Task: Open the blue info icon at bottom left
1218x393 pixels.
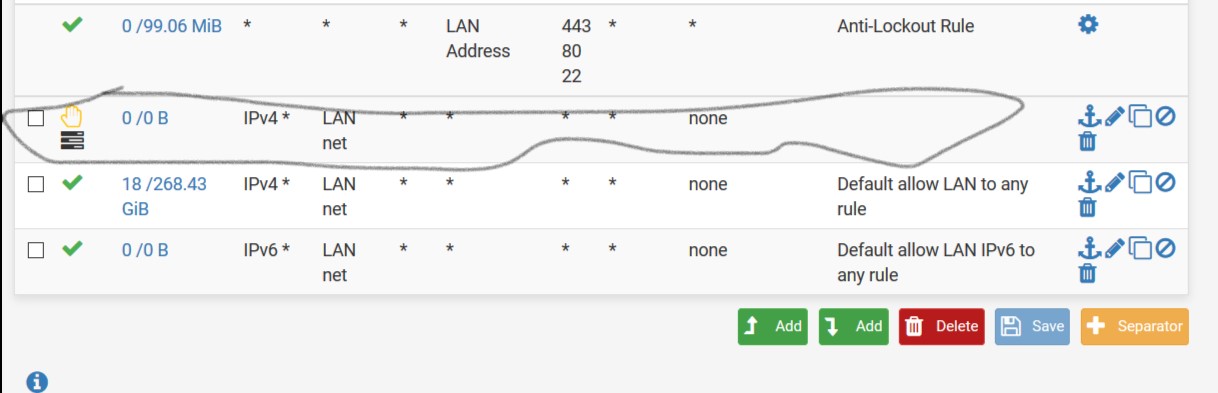Action: [36, 381]
